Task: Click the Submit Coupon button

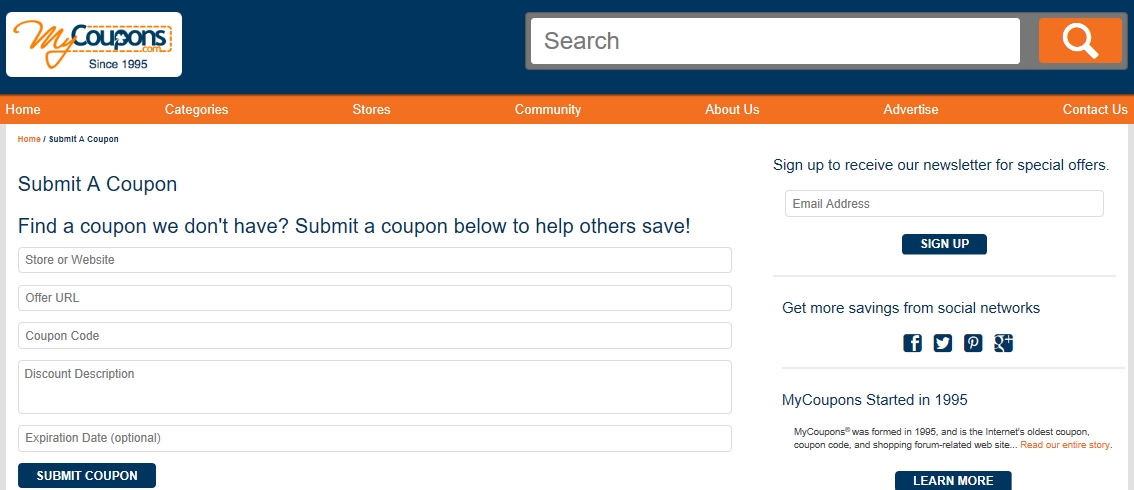Action: (87, 476)
